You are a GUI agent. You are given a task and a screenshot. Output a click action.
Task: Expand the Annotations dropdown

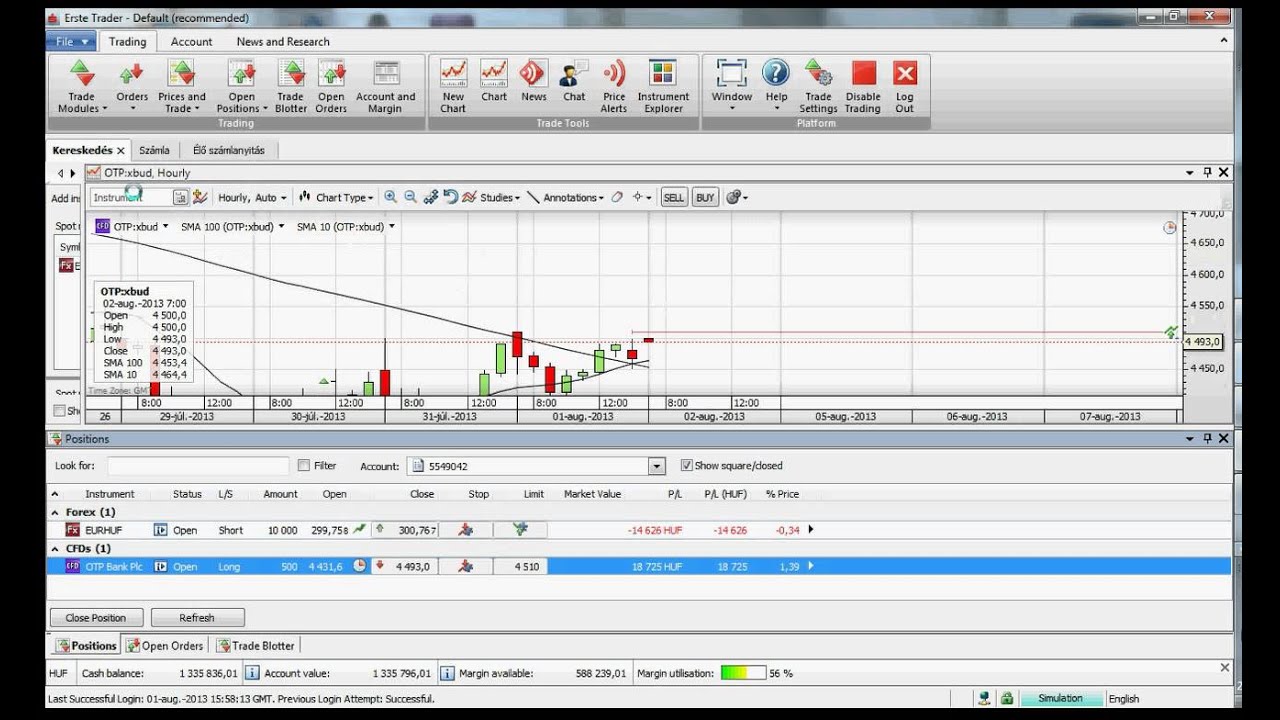[x=566, y=198]
